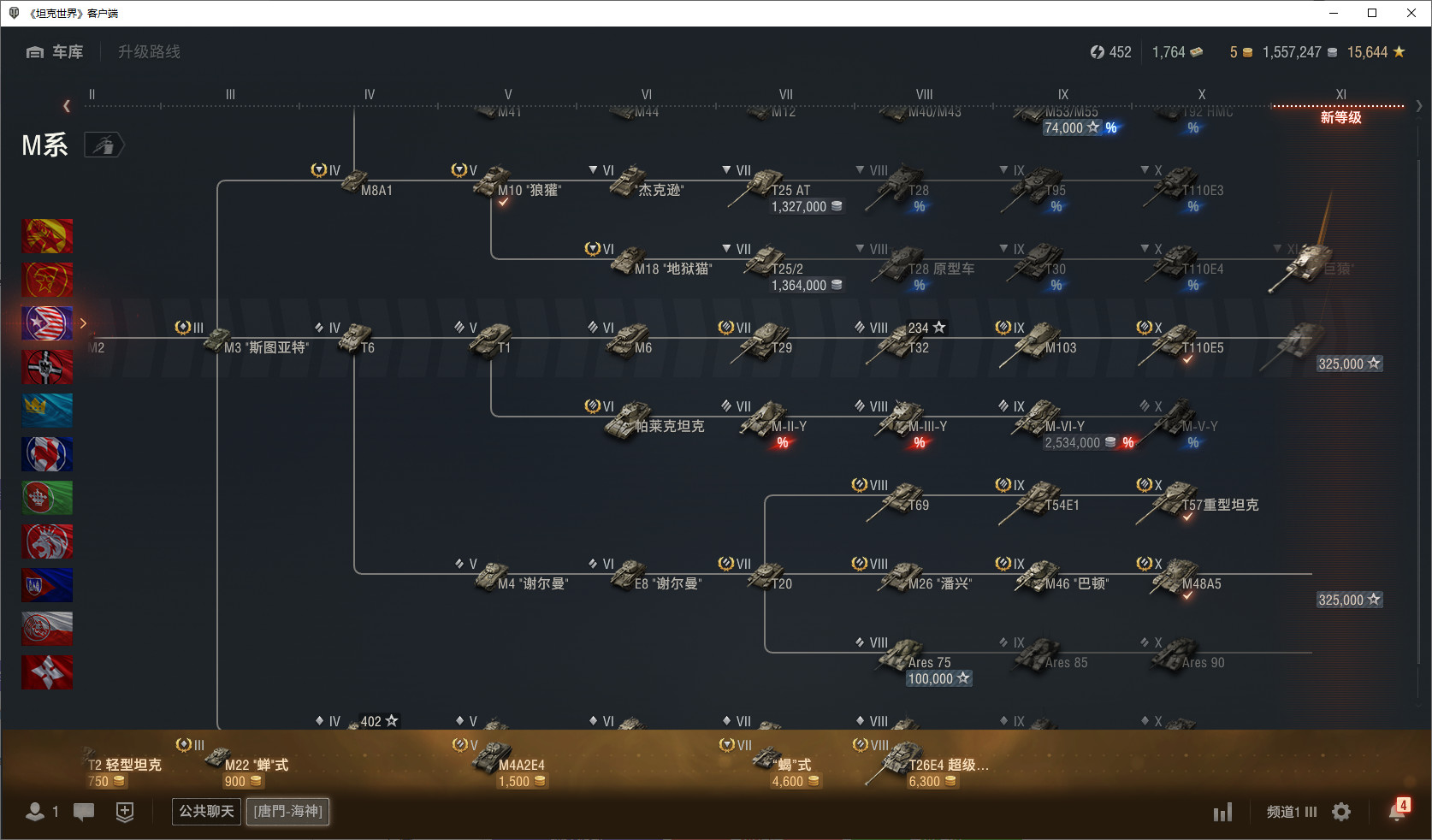Viewport: 1432px width, 840px height.
Task: Click the 100,000 XP cost under Ares 75
Action: (x=938, y=678)
